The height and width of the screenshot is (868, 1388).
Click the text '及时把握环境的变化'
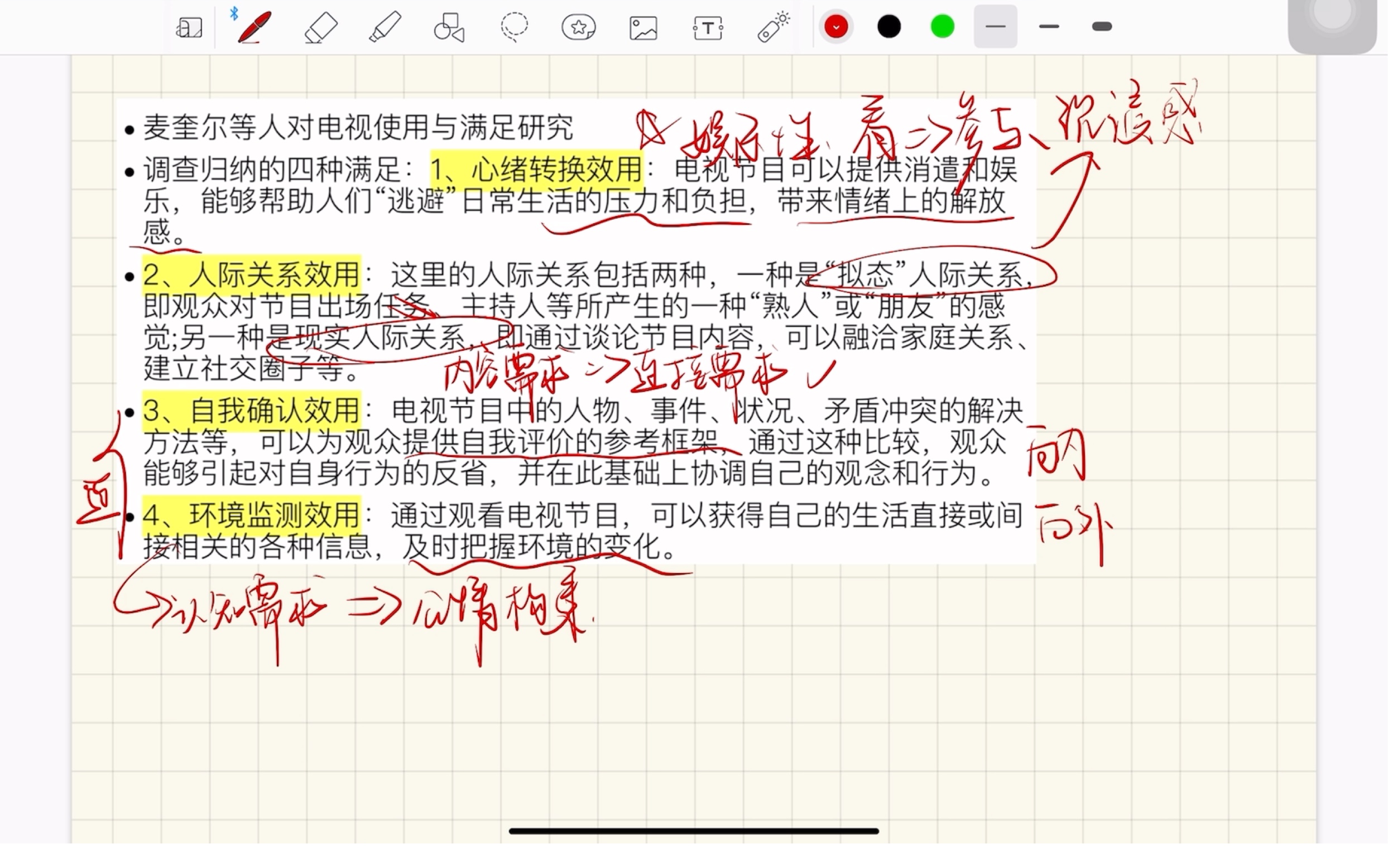click(531, 547)
